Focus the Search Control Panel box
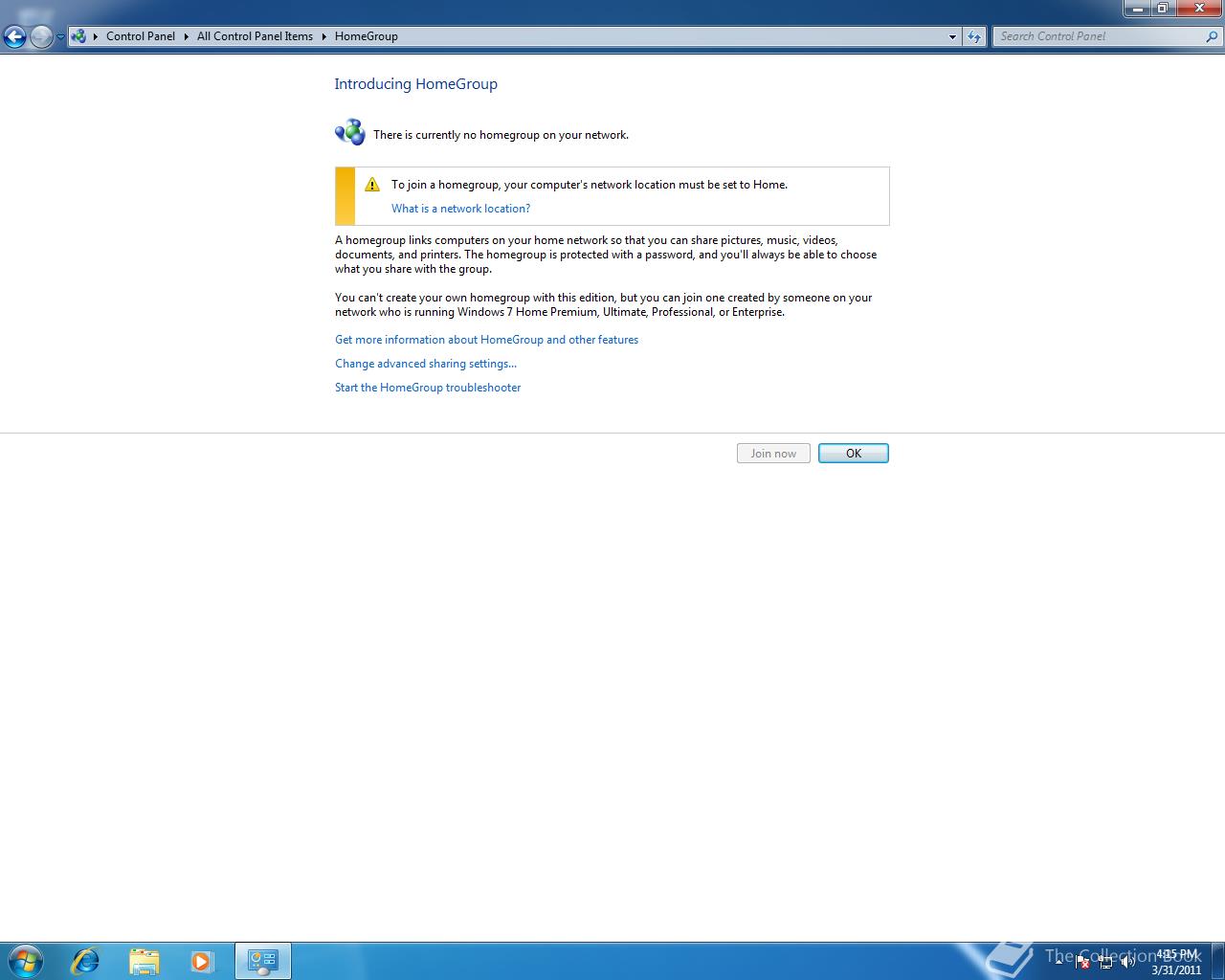Image resolution: width=1225 pixels, height=980 pixels. click(1099, 36)
